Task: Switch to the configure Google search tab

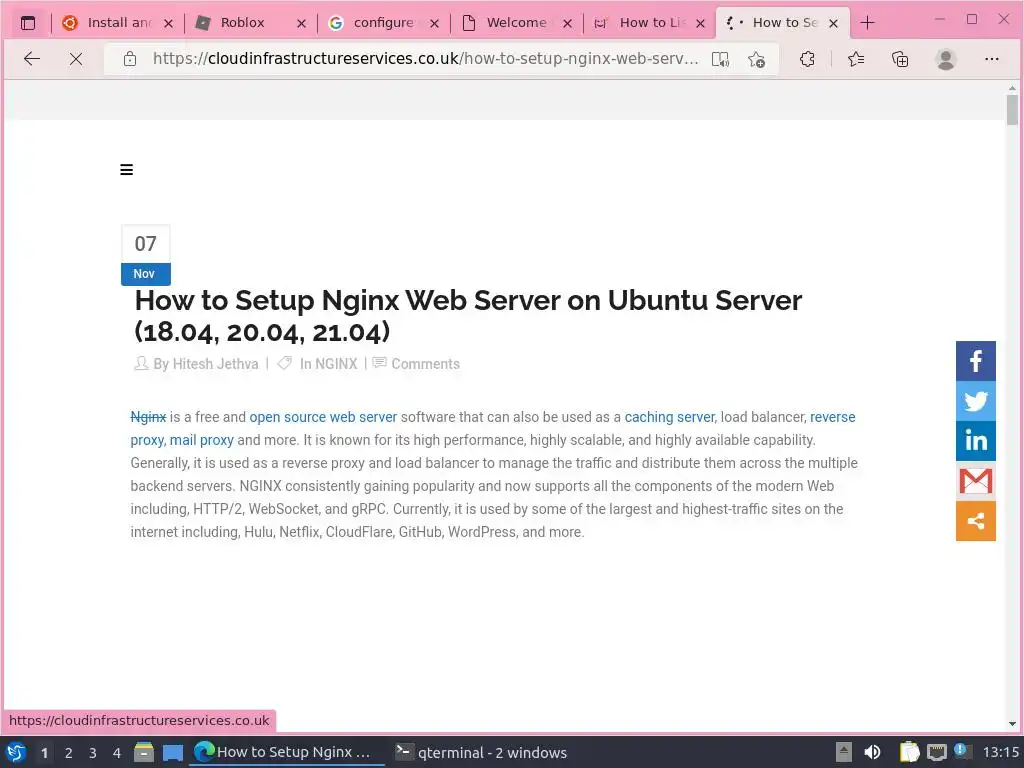Action: (x=384, y=23)
